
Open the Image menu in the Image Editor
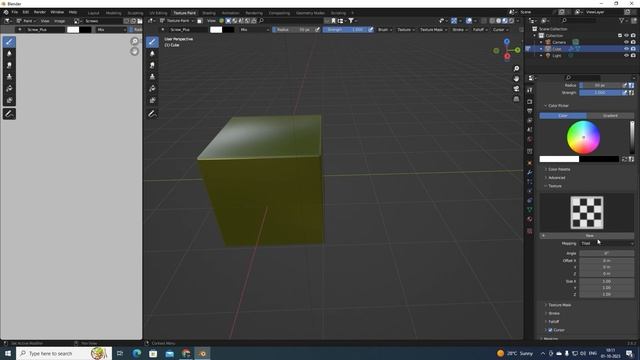tap(60, 21)
